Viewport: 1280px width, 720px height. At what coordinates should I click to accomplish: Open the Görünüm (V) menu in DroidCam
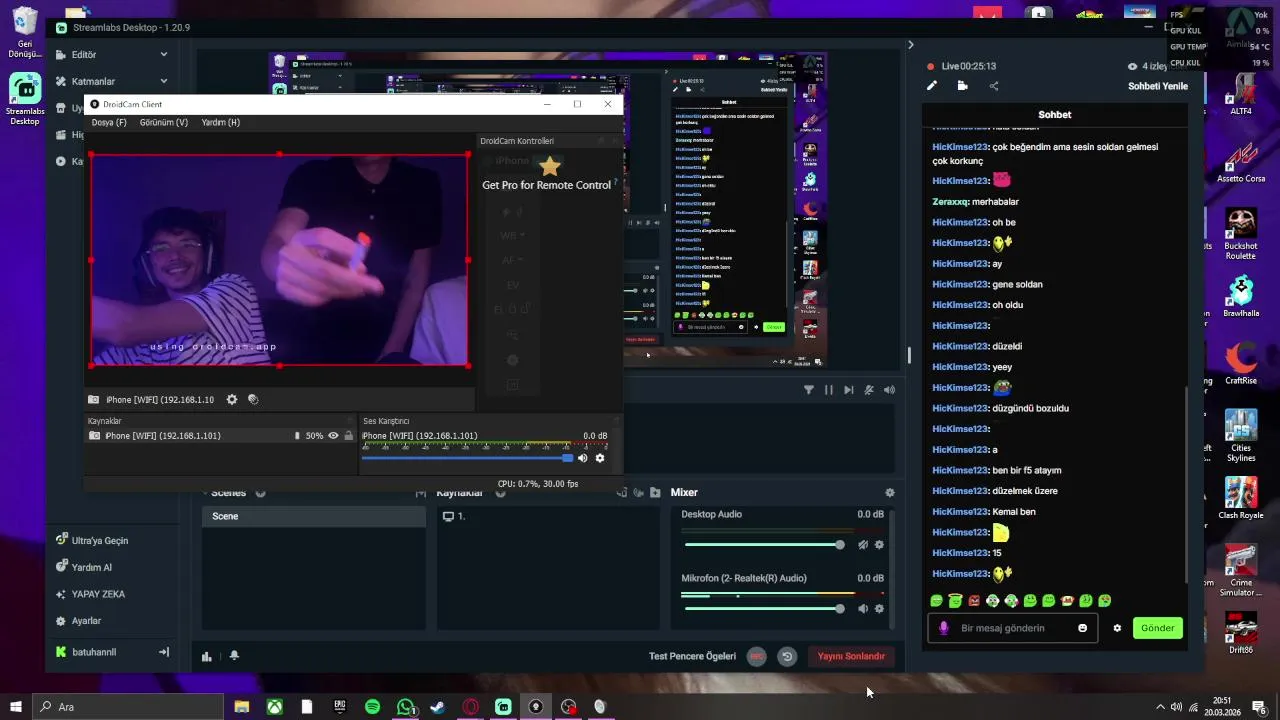click(164, 122)
